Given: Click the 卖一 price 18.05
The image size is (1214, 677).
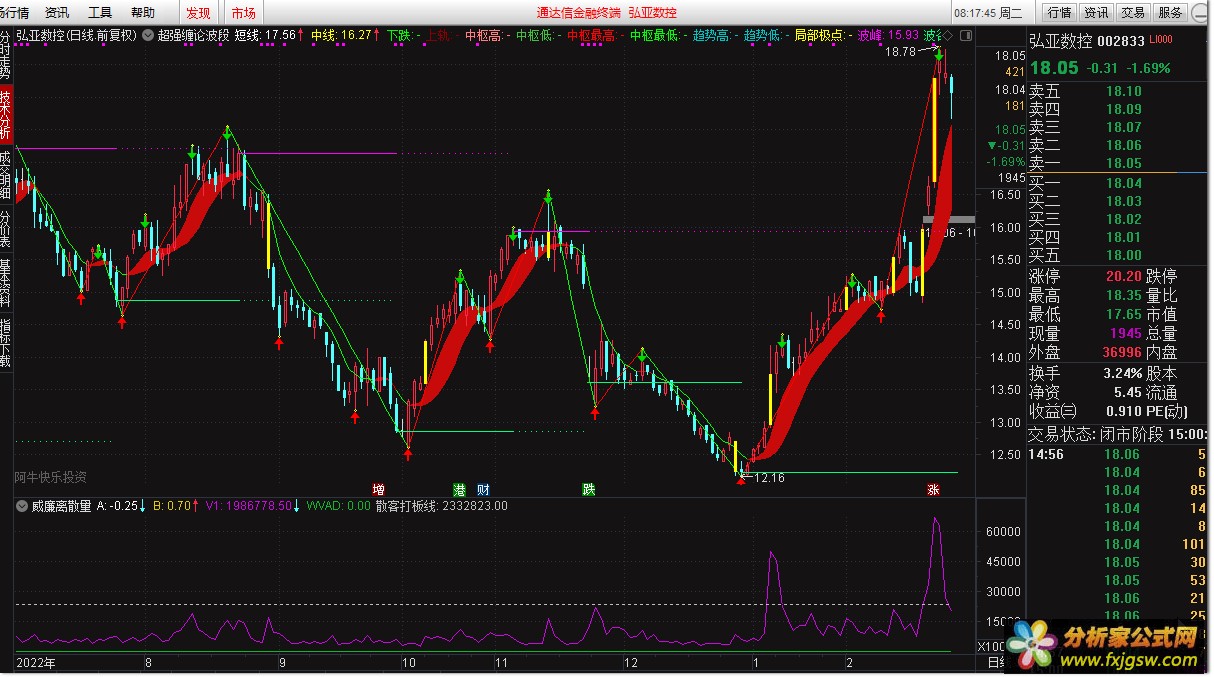Looking at the screenshot, I should (x=1123, y=163).
